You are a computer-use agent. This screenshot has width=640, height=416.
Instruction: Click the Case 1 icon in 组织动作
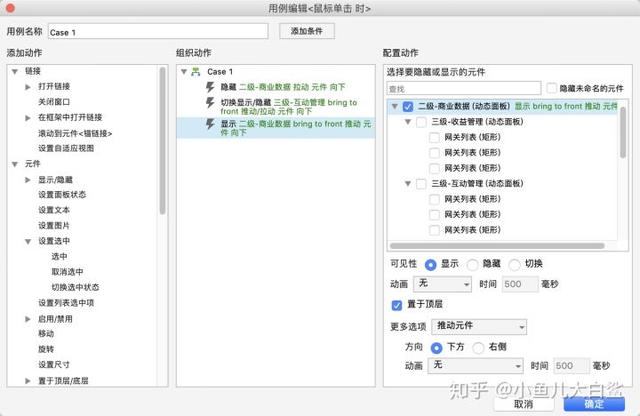196,72
